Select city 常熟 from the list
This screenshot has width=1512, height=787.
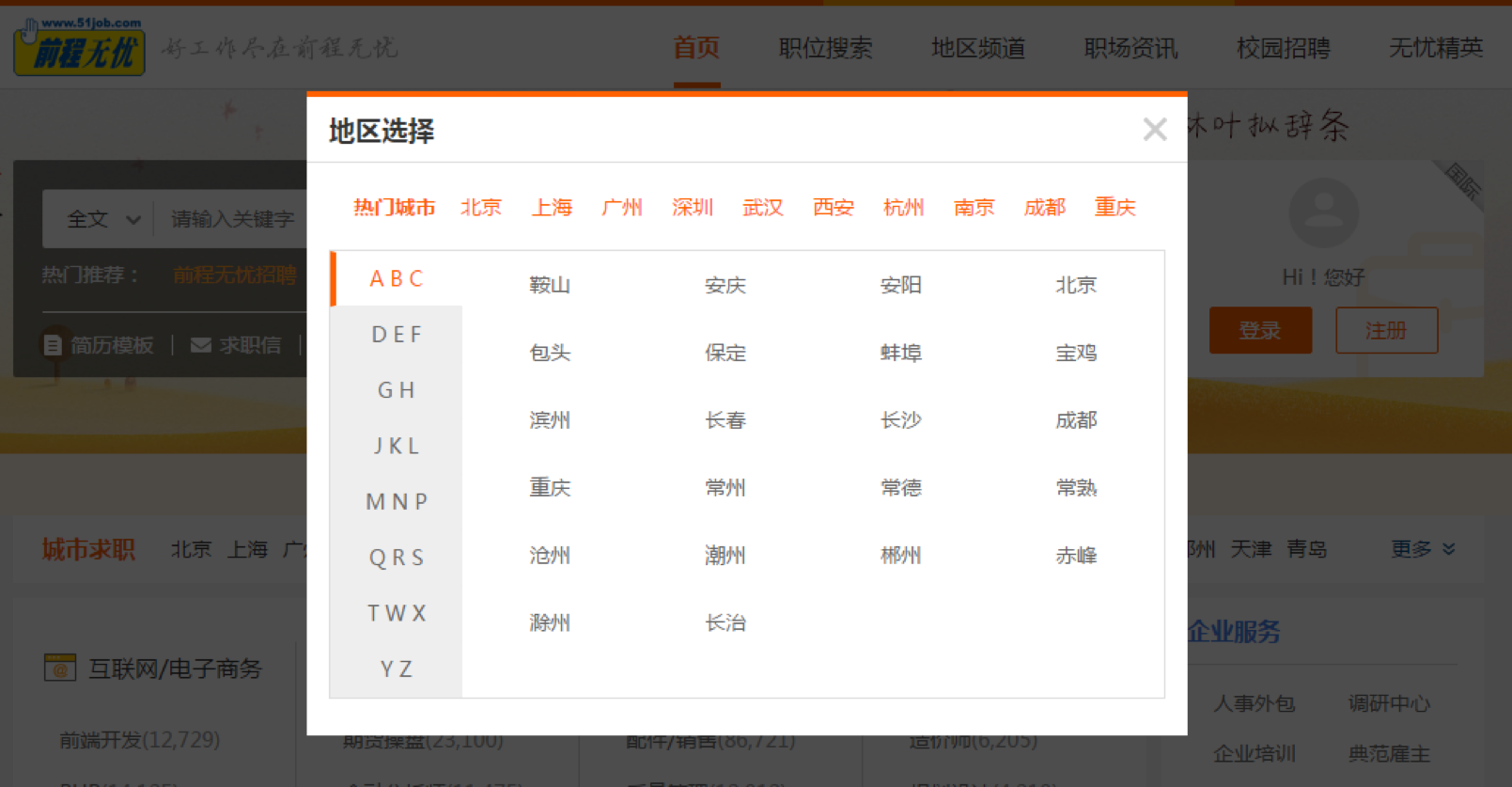tap(1077, 488)
